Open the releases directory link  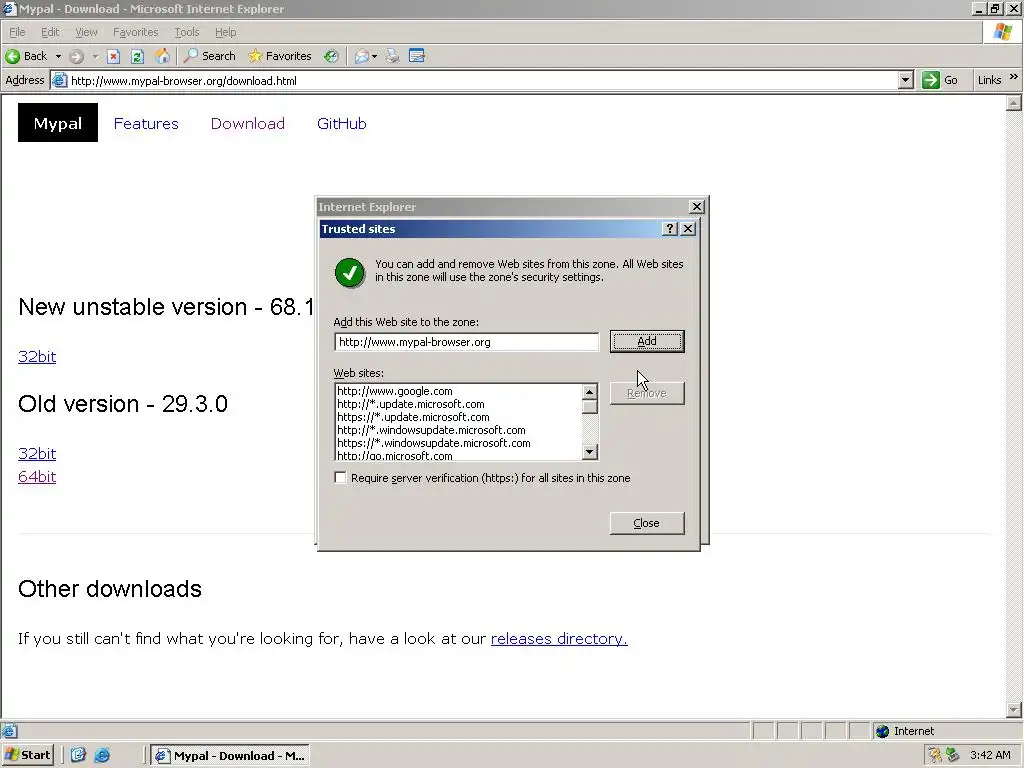point(559,639)
